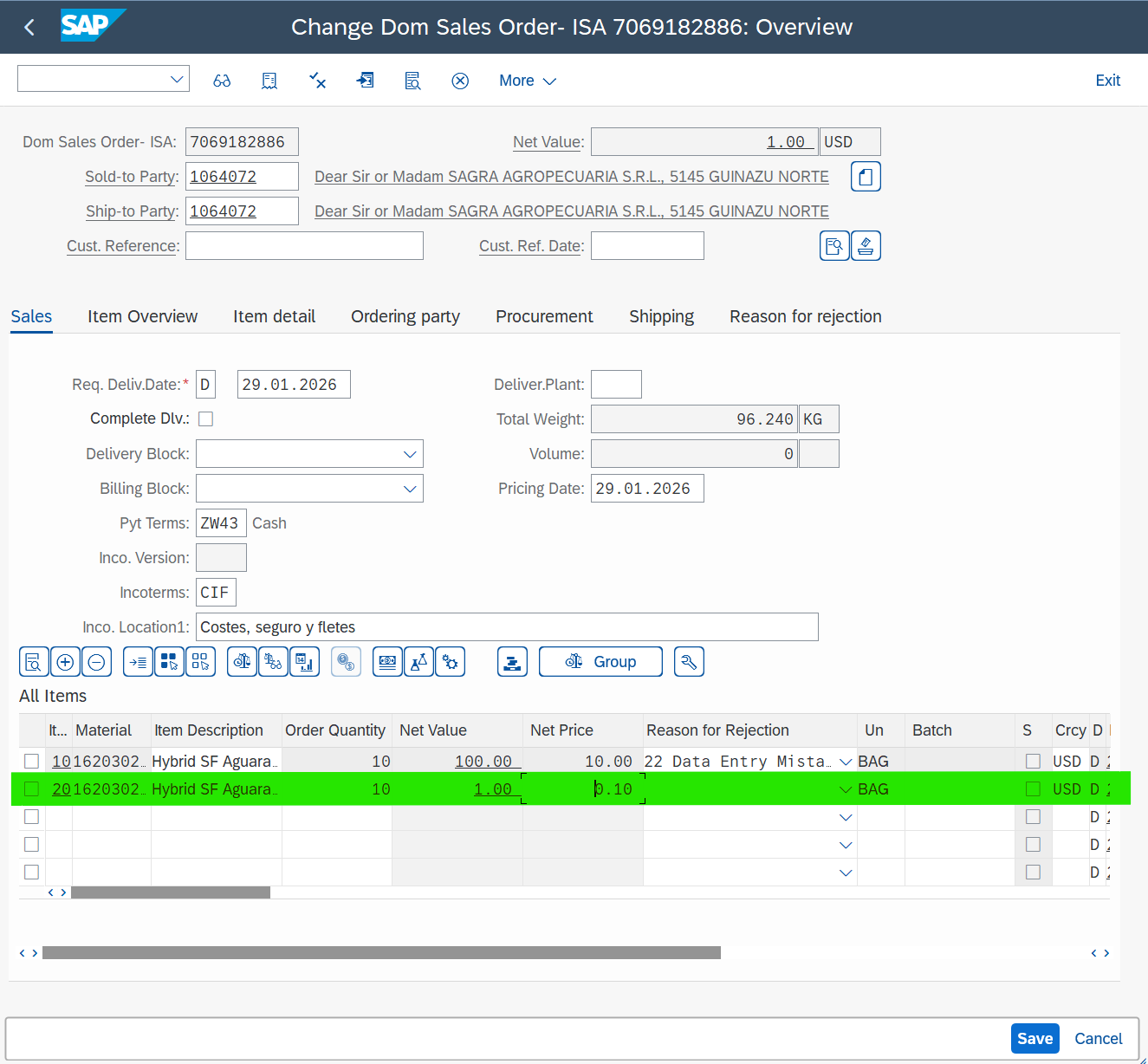The height and width of the screenshot is (1064, 1148).
Task: Click the stamp icon right of Cust. Ref. Date
Action: click(x=866, y=246)
